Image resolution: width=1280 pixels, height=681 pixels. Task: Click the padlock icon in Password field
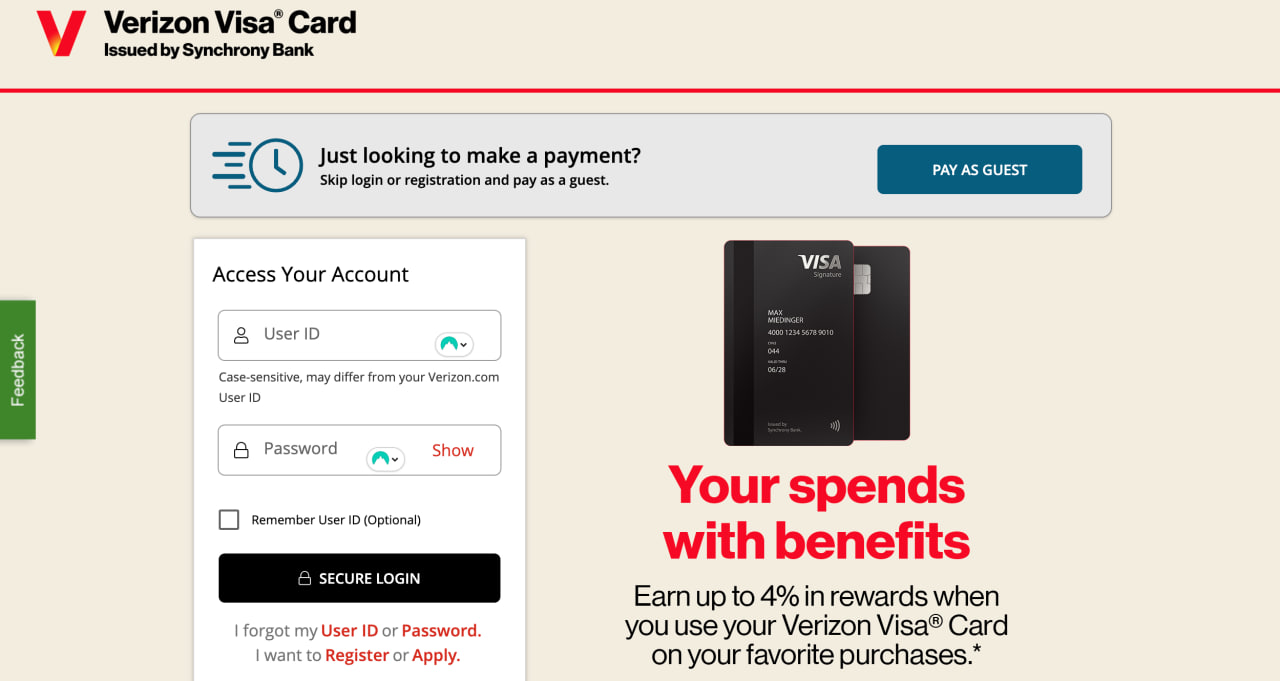pyautogui.click(x=241, y=450)
